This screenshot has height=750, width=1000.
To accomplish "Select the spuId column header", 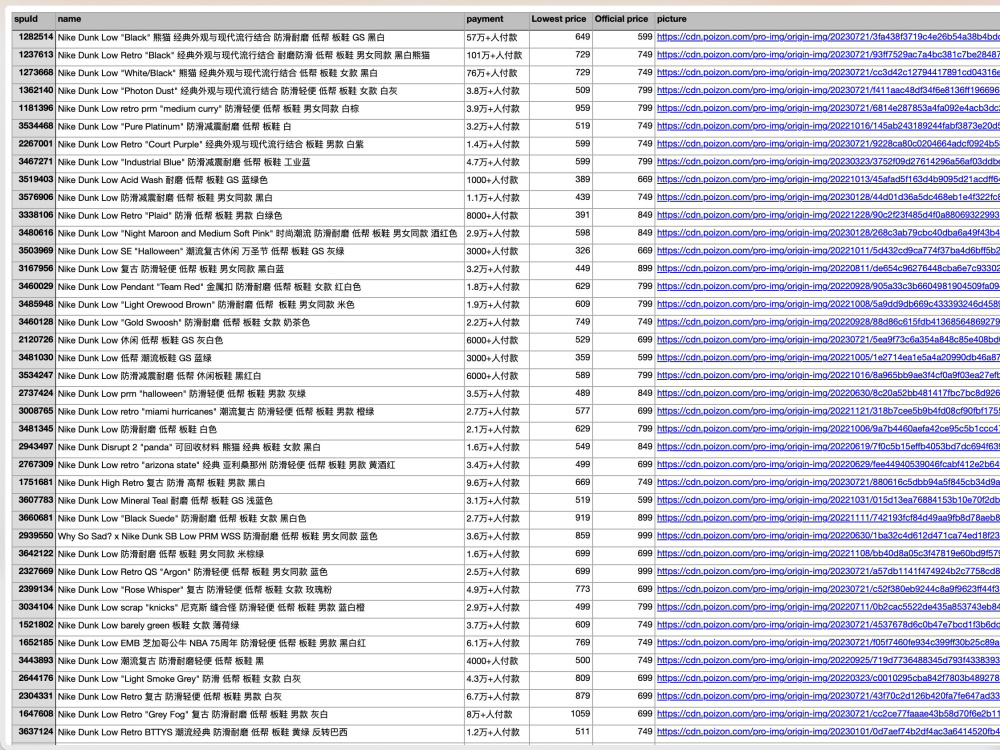I will 33,20.
